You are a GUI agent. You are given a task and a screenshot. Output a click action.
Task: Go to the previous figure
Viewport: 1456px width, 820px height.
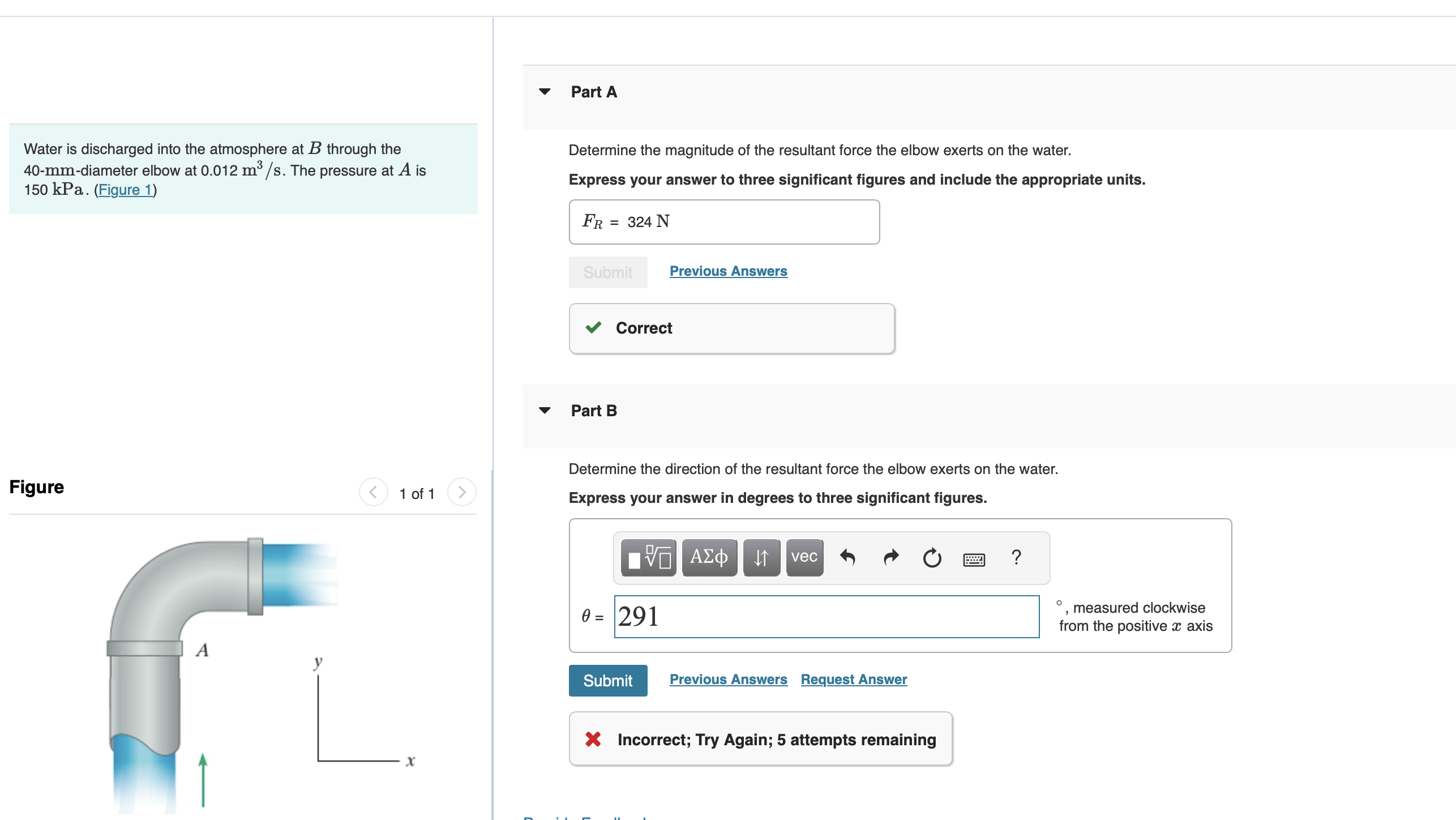click(x=374, y=492)
